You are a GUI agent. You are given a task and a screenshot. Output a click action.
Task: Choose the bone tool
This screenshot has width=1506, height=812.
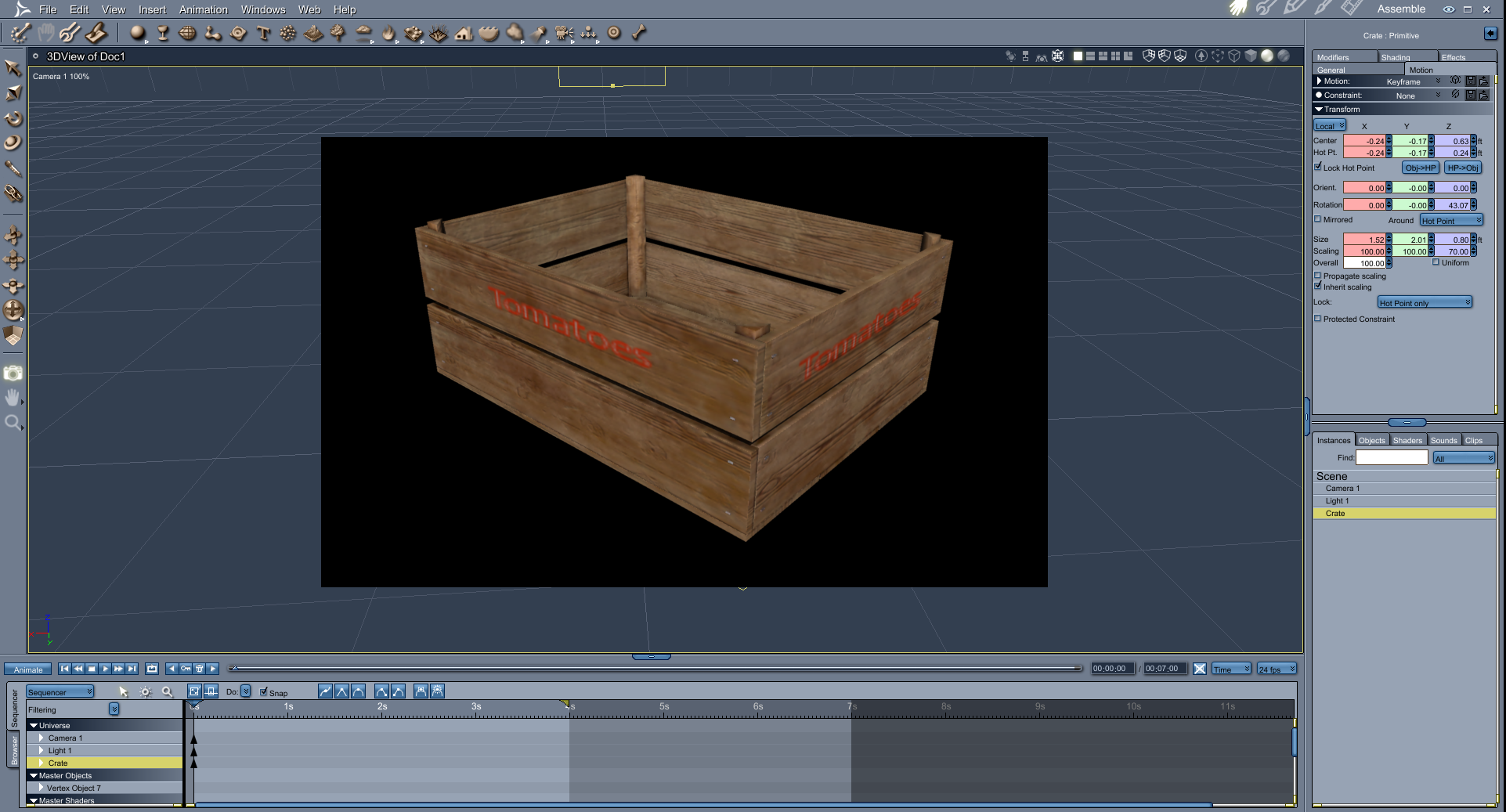pyautogui.click(x=639, y=33)
